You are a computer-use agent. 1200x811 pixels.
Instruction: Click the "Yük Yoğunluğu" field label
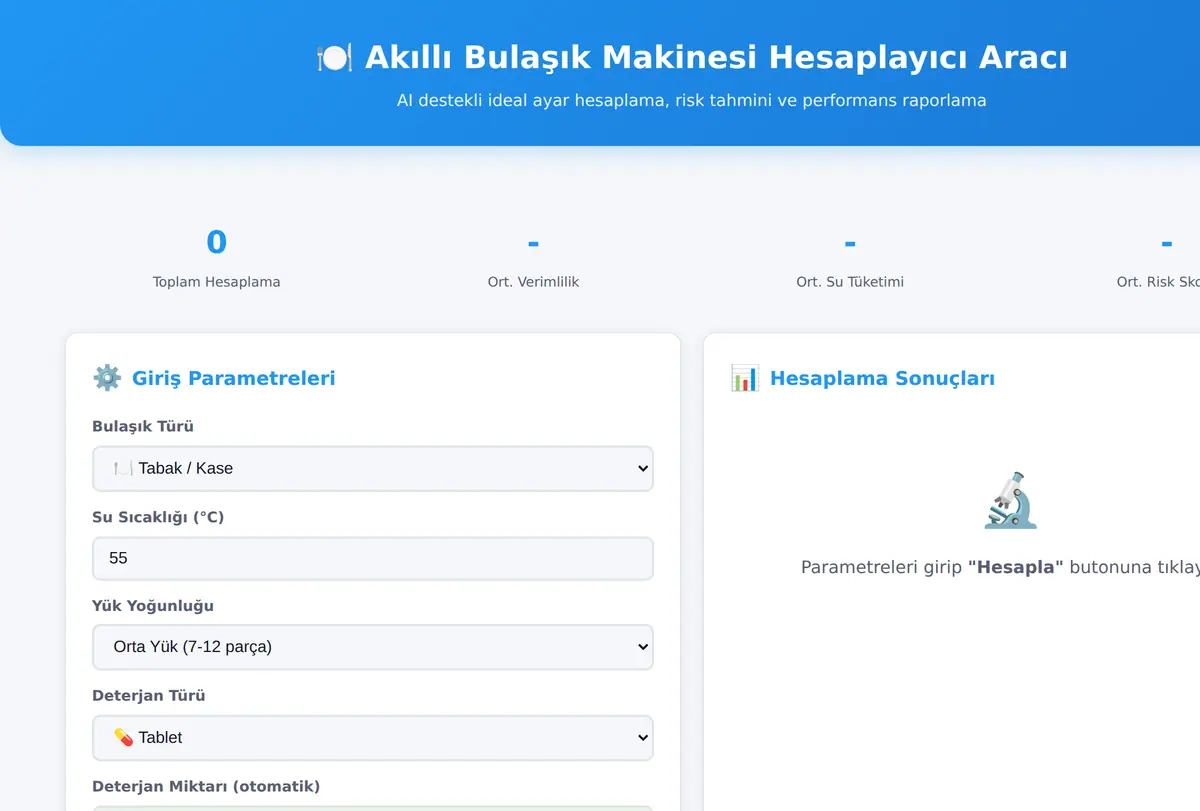tap(153, 606)
